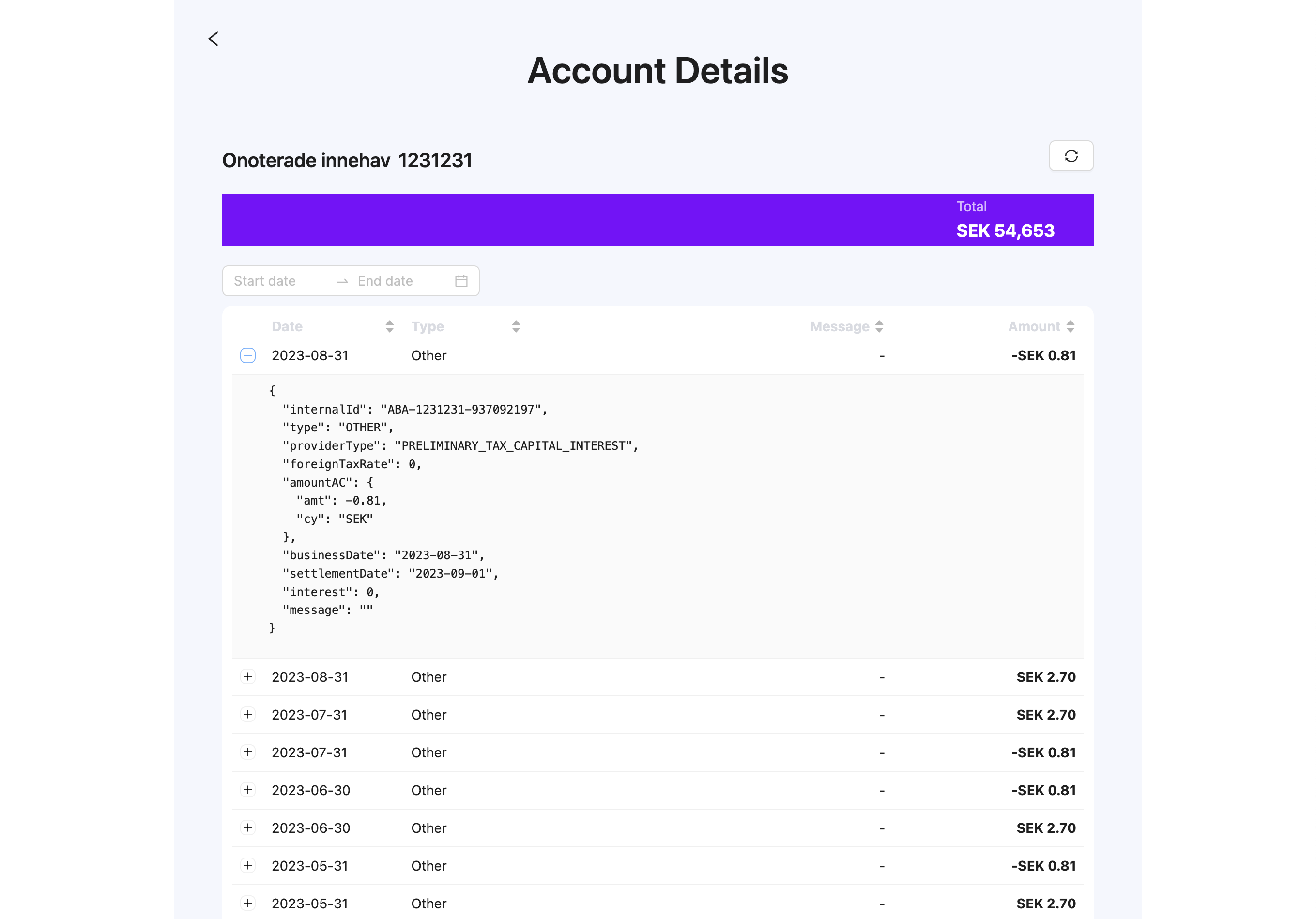Expand the 2023-06-30 -SEK 0.81 row
Image resolution: width=1316 pixels, height=919 pixels.
247,790
